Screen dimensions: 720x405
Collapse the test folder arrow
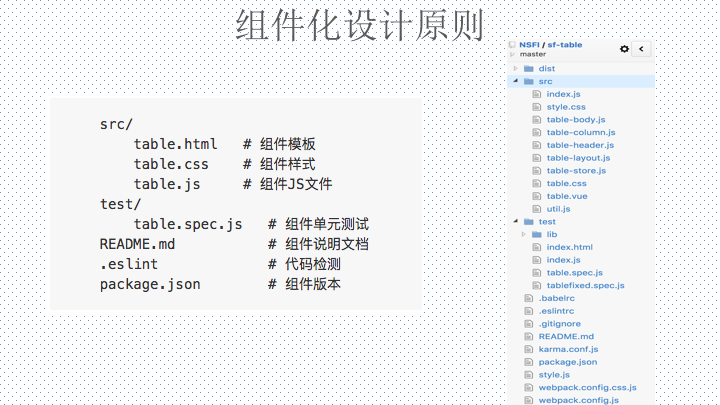516,222
